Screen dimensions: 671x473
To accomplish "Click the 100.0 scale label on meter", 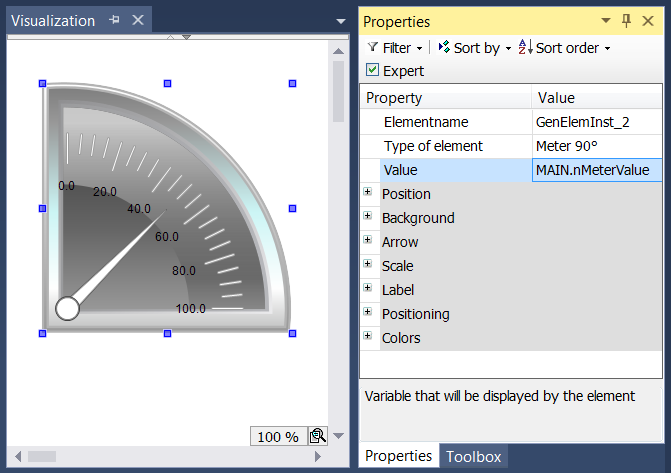I will pos(190,309).
